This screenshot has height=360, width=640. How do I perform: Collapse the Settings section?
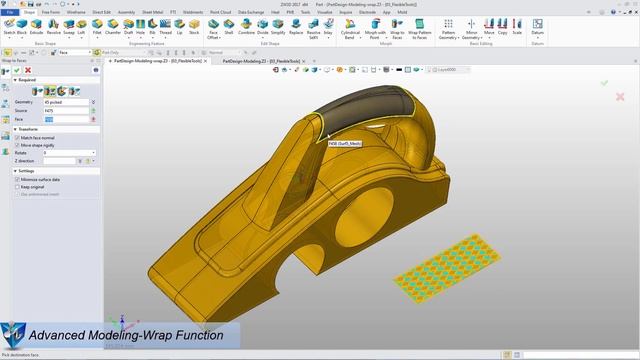(16, 171)
